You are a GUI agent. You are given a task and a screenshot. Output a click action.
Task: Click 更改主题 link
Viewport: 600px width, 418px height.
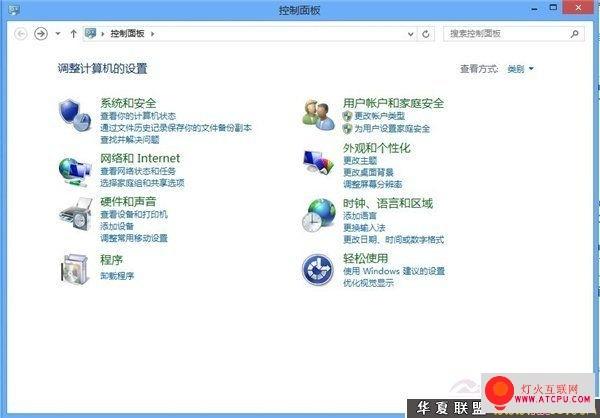click(360, 160)
